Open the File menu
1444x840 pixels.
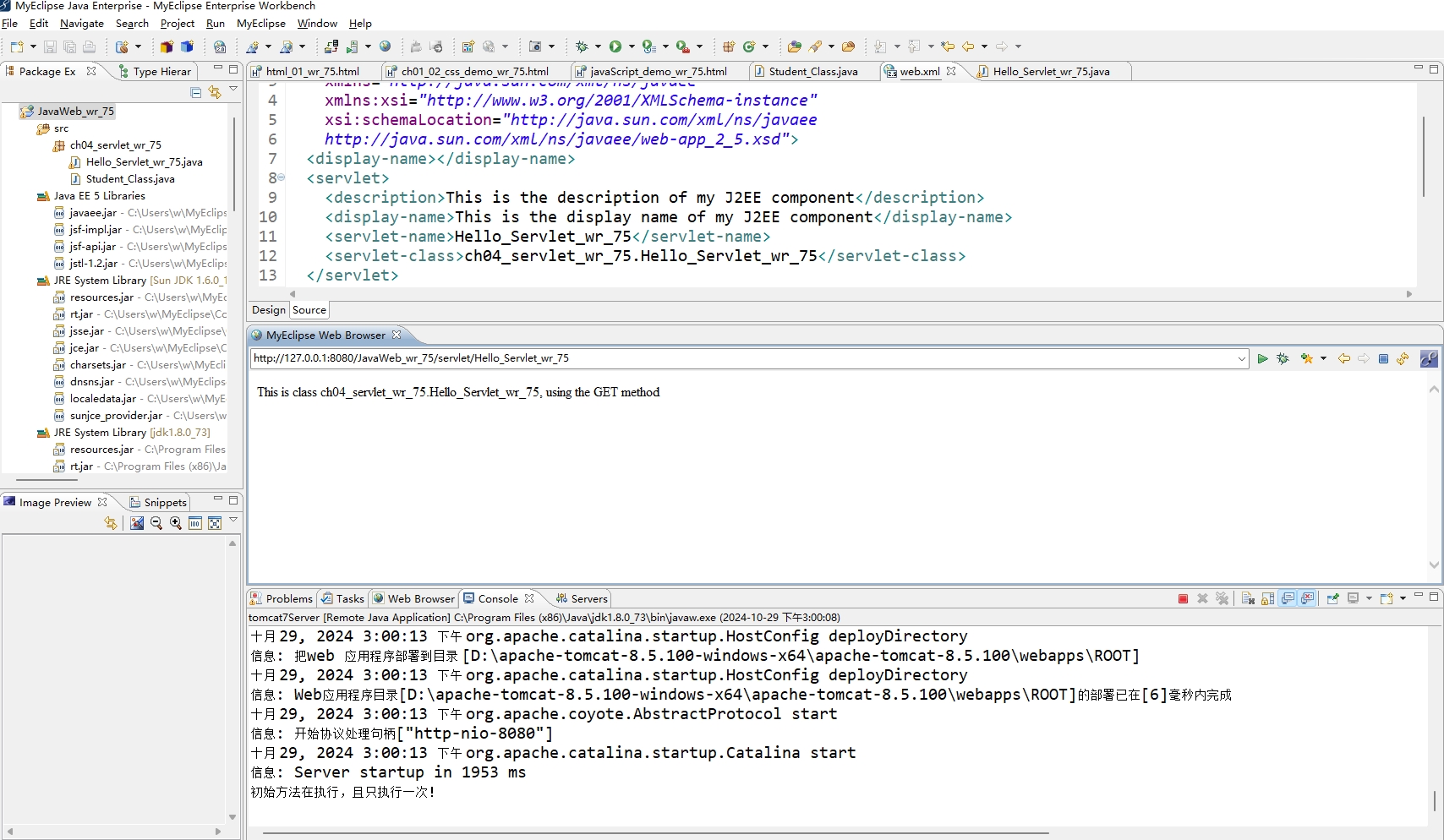tap(9, 24)
